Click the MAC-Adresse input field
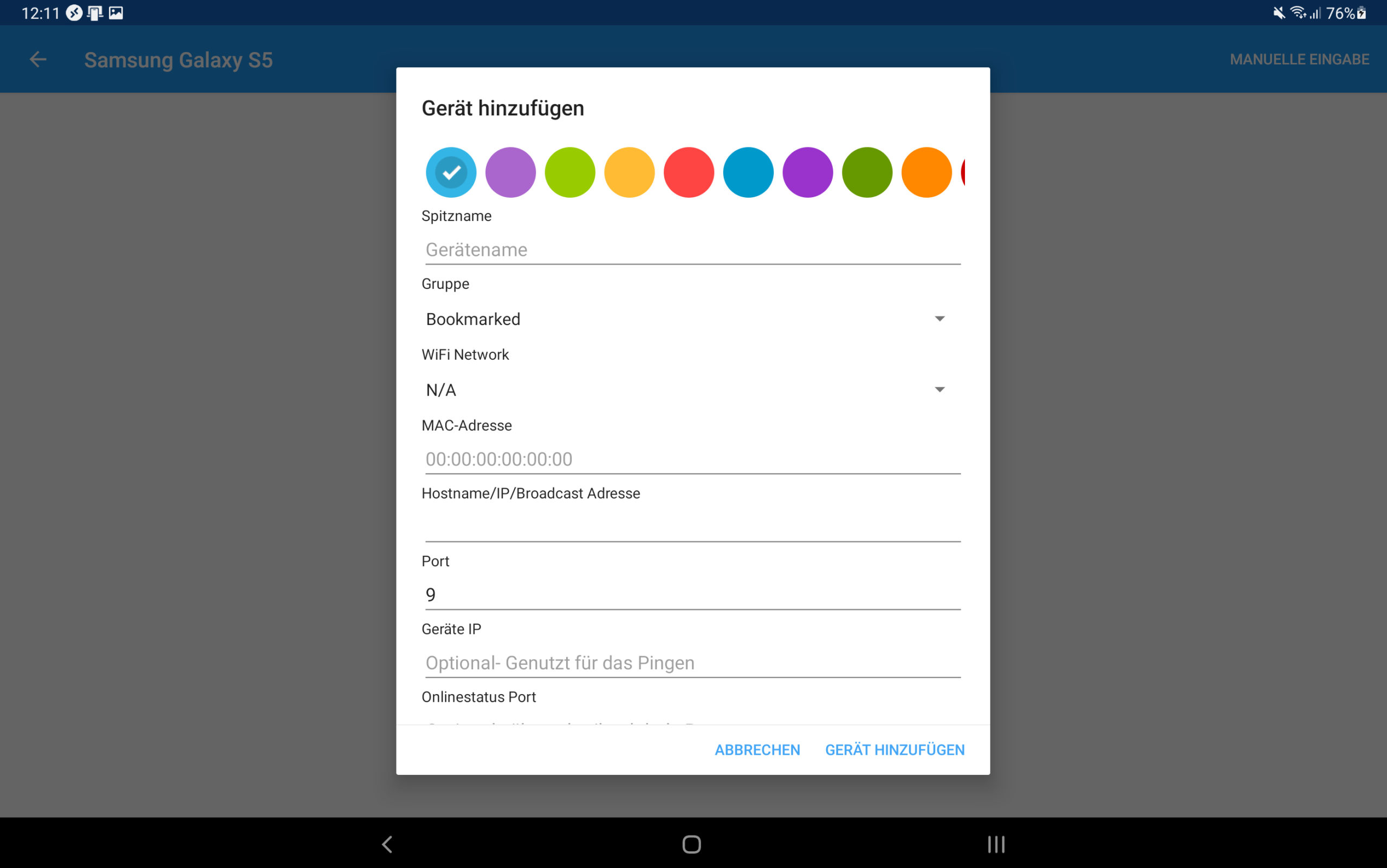Image resolution: width=1387 pixels, height=868 pixels. coord(692,459)
